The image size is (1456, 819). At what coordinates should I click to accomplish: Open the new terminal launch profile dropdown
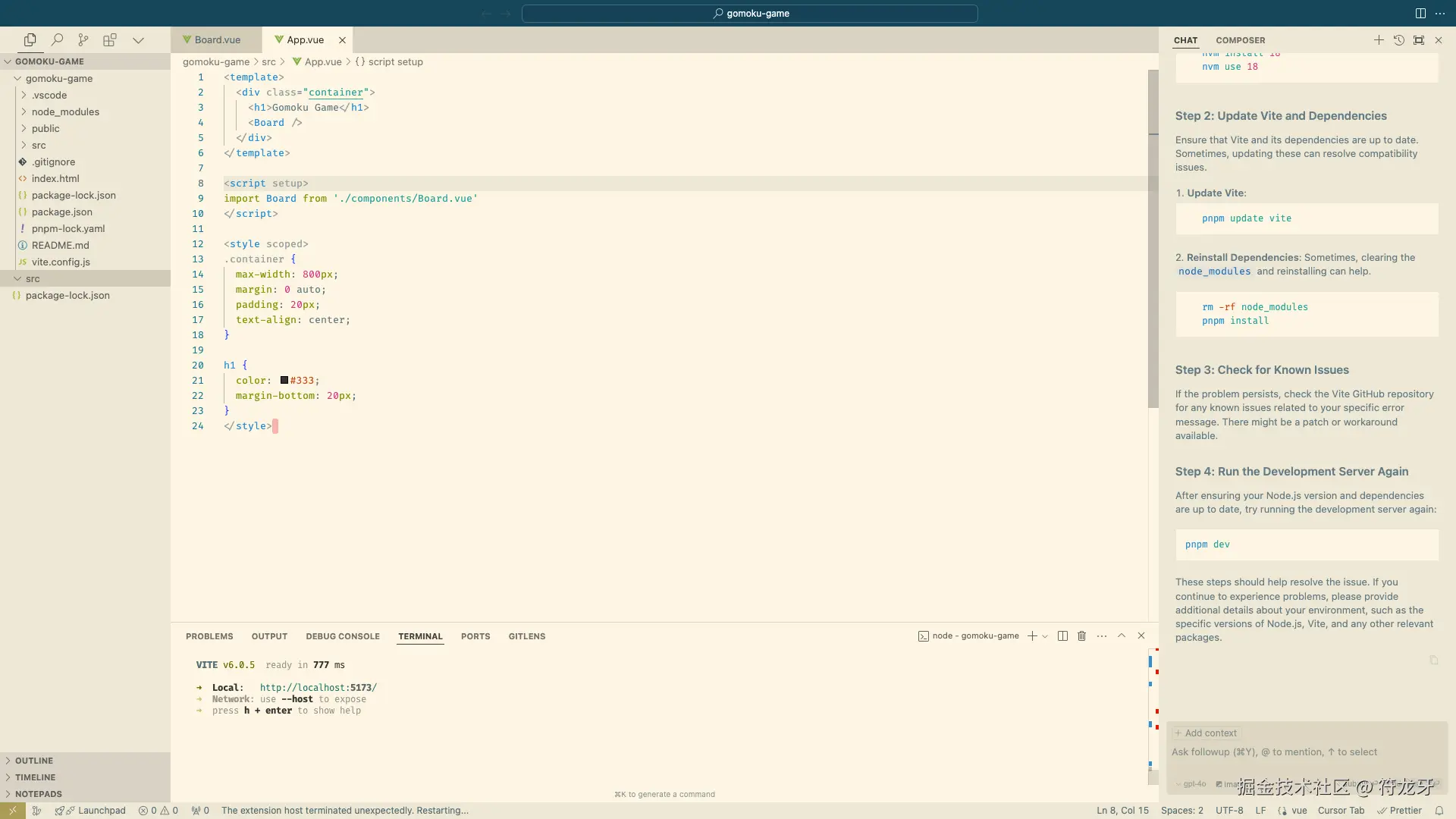tap(1045, 636)
